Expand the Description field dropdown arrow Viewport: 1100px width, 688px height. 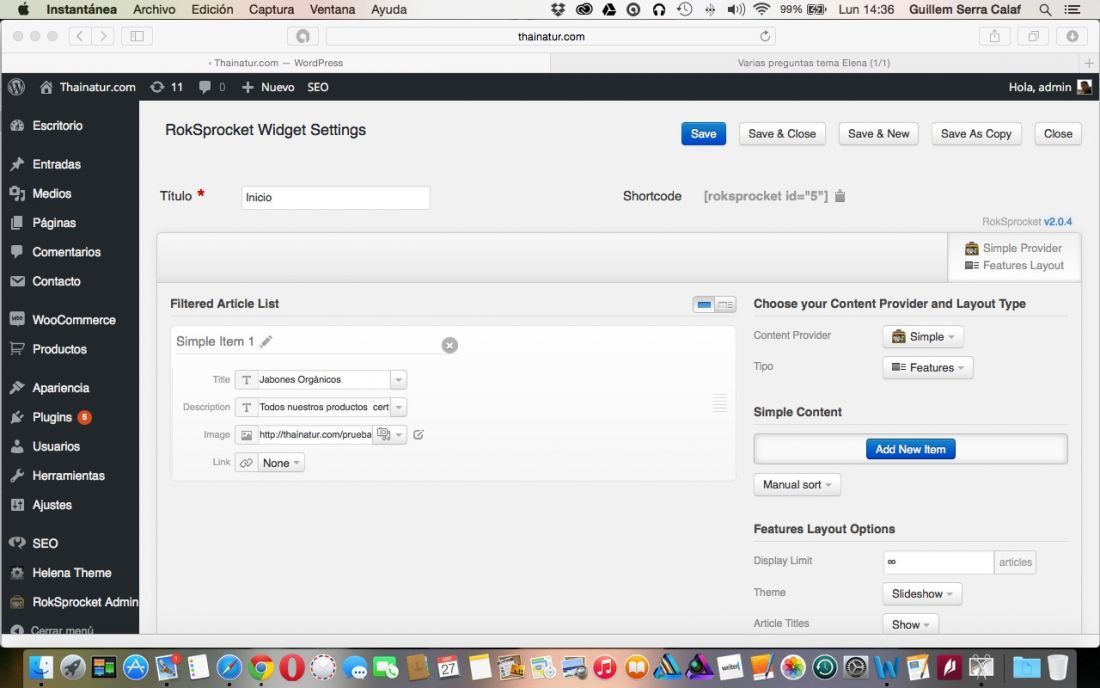pyautogui.click(x=398, y=407)
